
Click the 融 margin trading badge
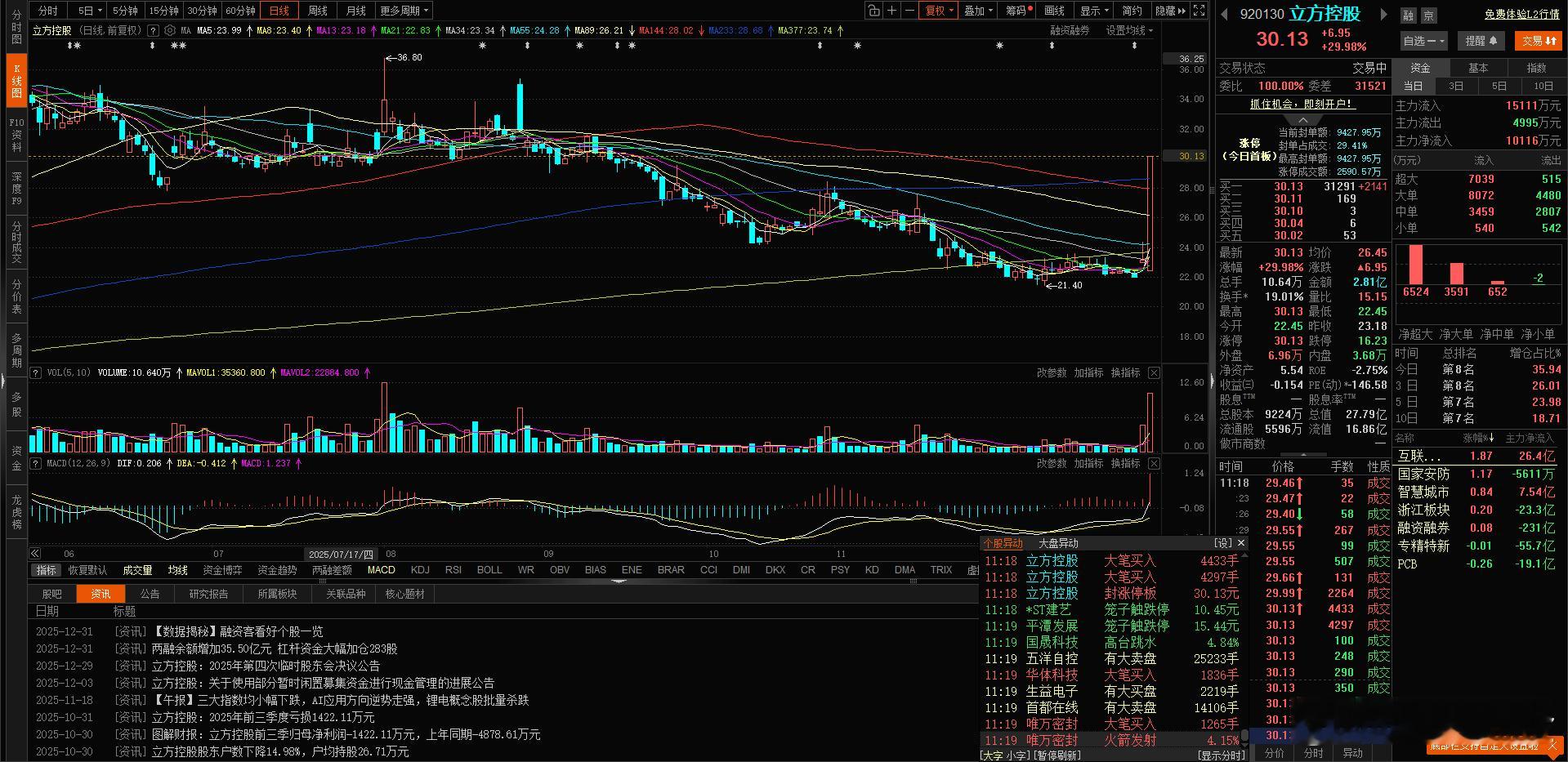[x=1409, y=16]
